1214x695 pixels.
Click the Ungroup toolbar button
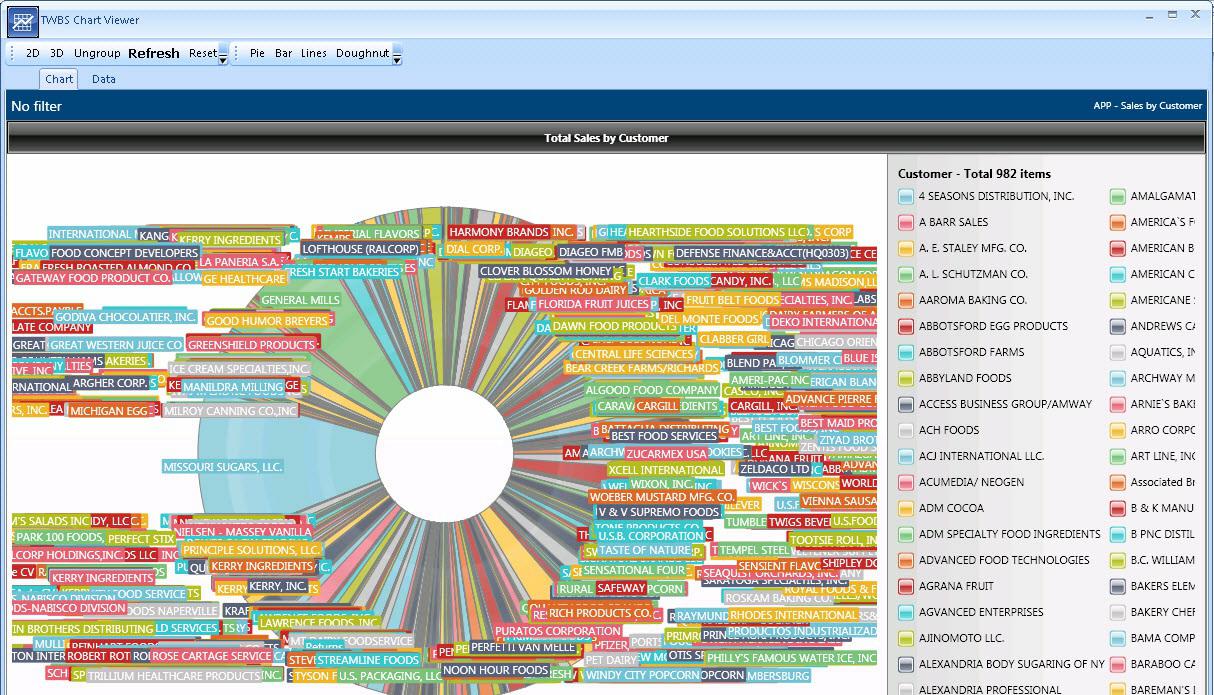coord(97,53)
